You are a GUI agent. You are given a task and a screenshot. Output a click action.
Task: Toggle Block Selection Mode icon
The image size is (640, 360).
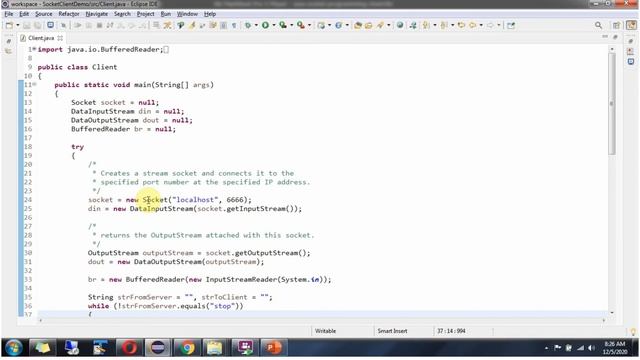[x=223, y=25]
